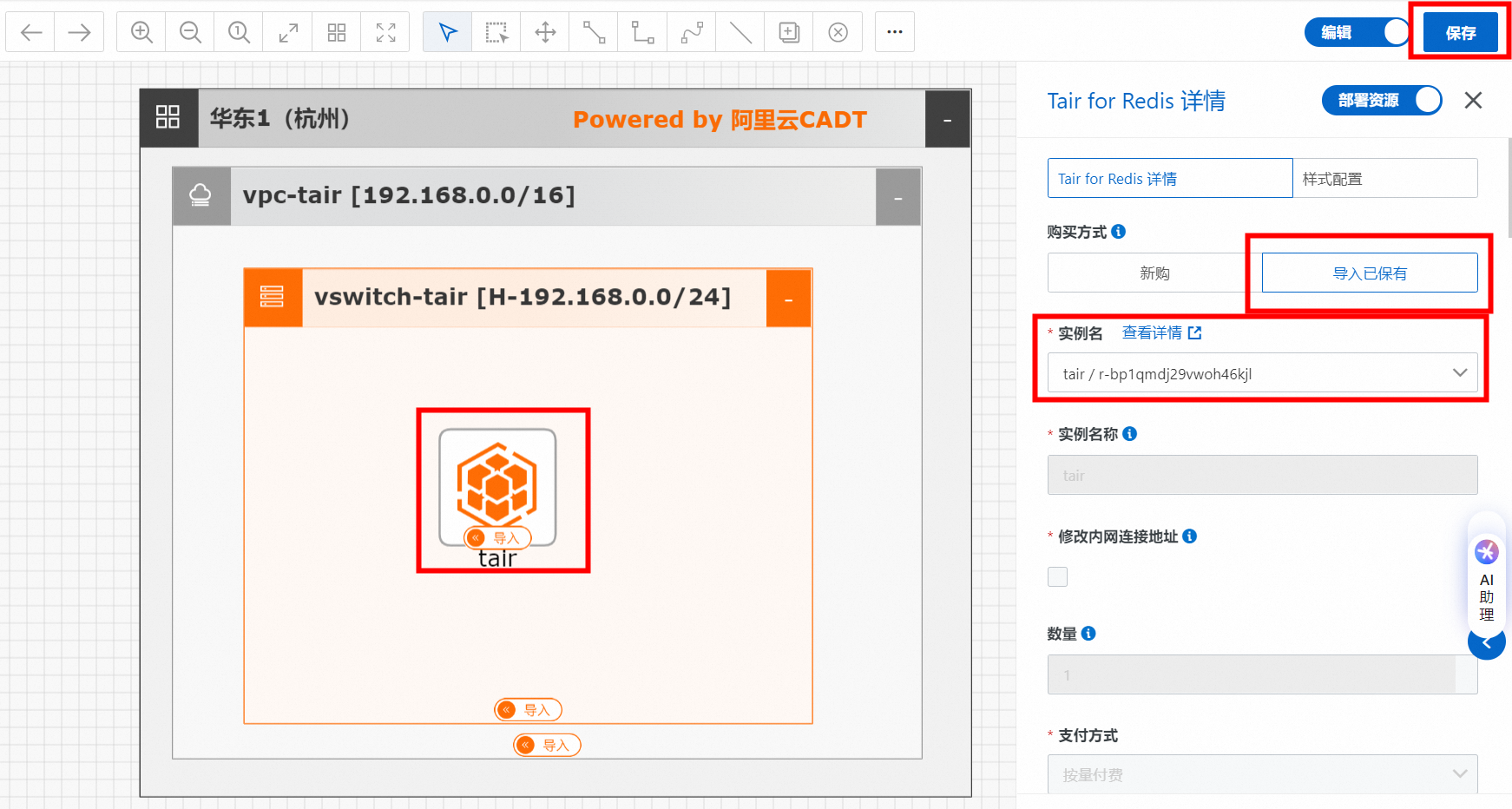1512x809 pixels.
Task: Switch to the 样式配置 tab
Action: click(1385, 178)
